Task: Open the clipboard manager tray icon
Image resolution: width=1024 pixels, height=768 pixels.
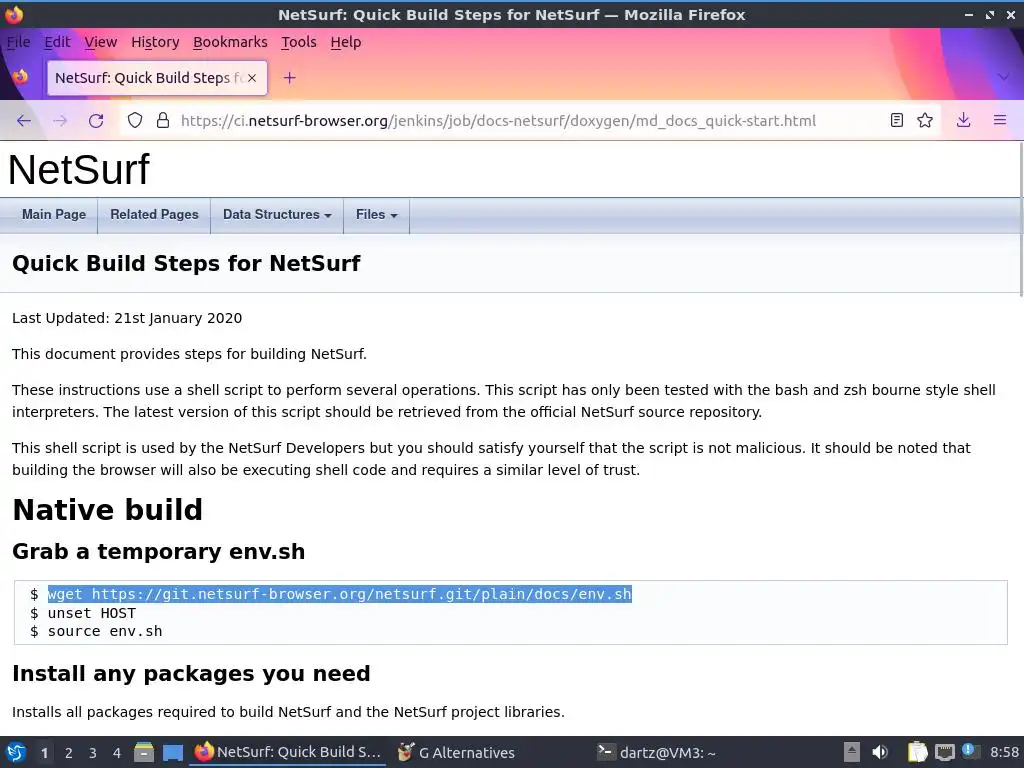Action: [x=918, y=752]
